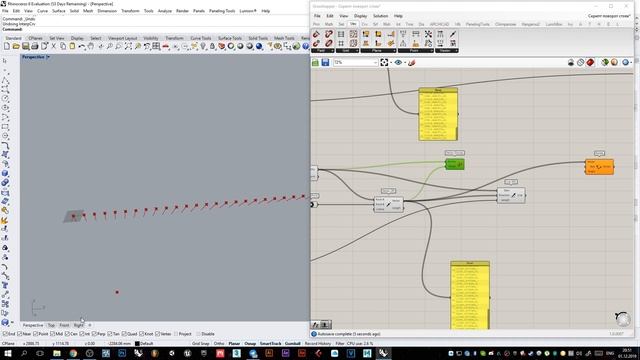Open the Grasshopper Solution menu
640x360 pixels.
point(380,16)
